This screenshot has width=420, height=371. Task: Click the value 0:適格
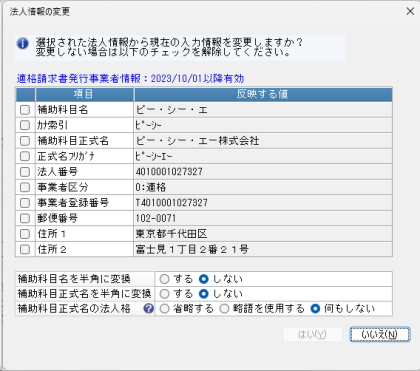(x=151, y=187)
